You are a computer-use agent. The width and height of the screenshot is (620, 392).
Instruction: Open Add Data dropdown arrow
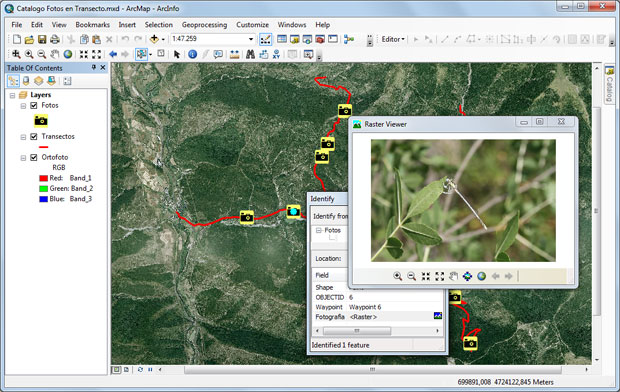(163, 39)
